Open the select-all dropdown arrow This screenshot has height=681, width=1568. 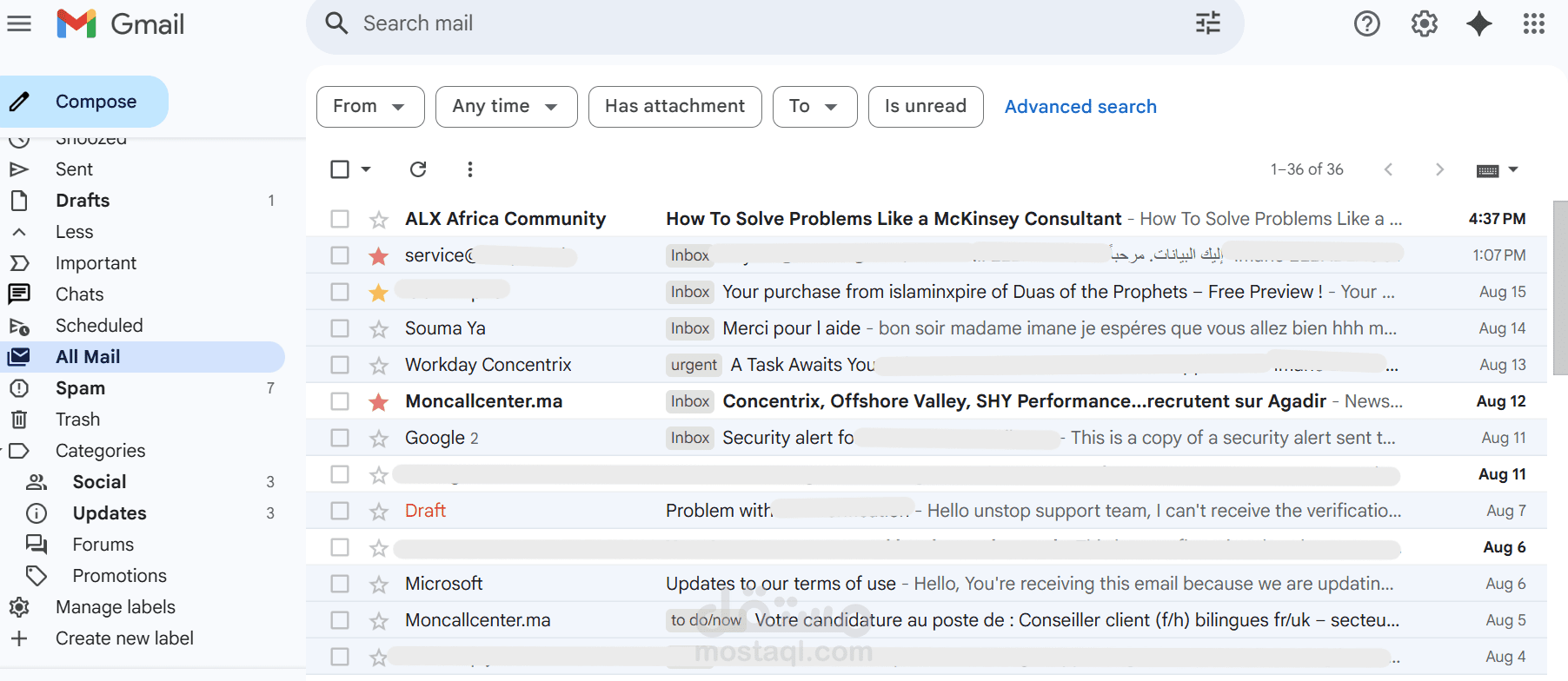(x=366, y=169)
